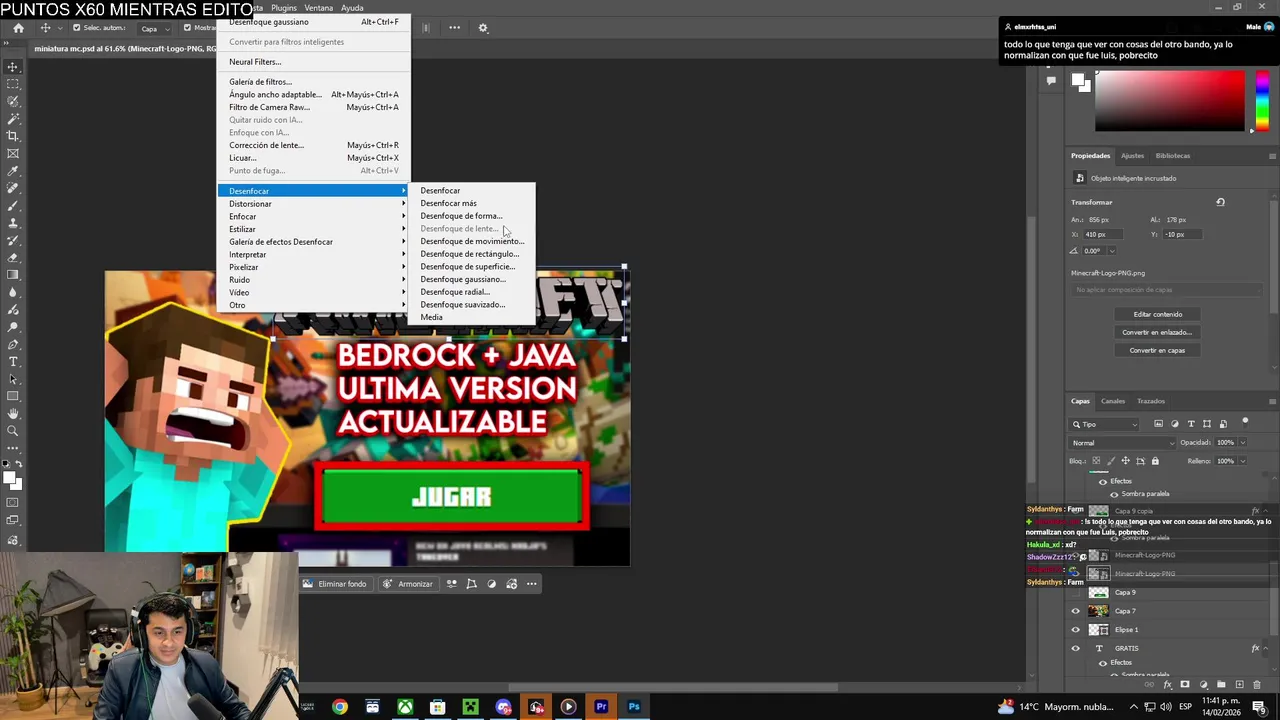Select the Frame tool
This screenshot has width=1280, height=720.
pos(13,153)
